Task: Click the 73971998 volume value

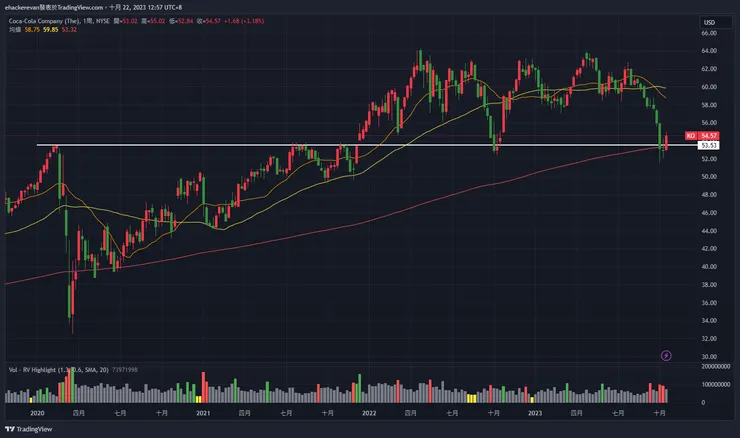Action: pyautogui.click(x=125, y=370)
